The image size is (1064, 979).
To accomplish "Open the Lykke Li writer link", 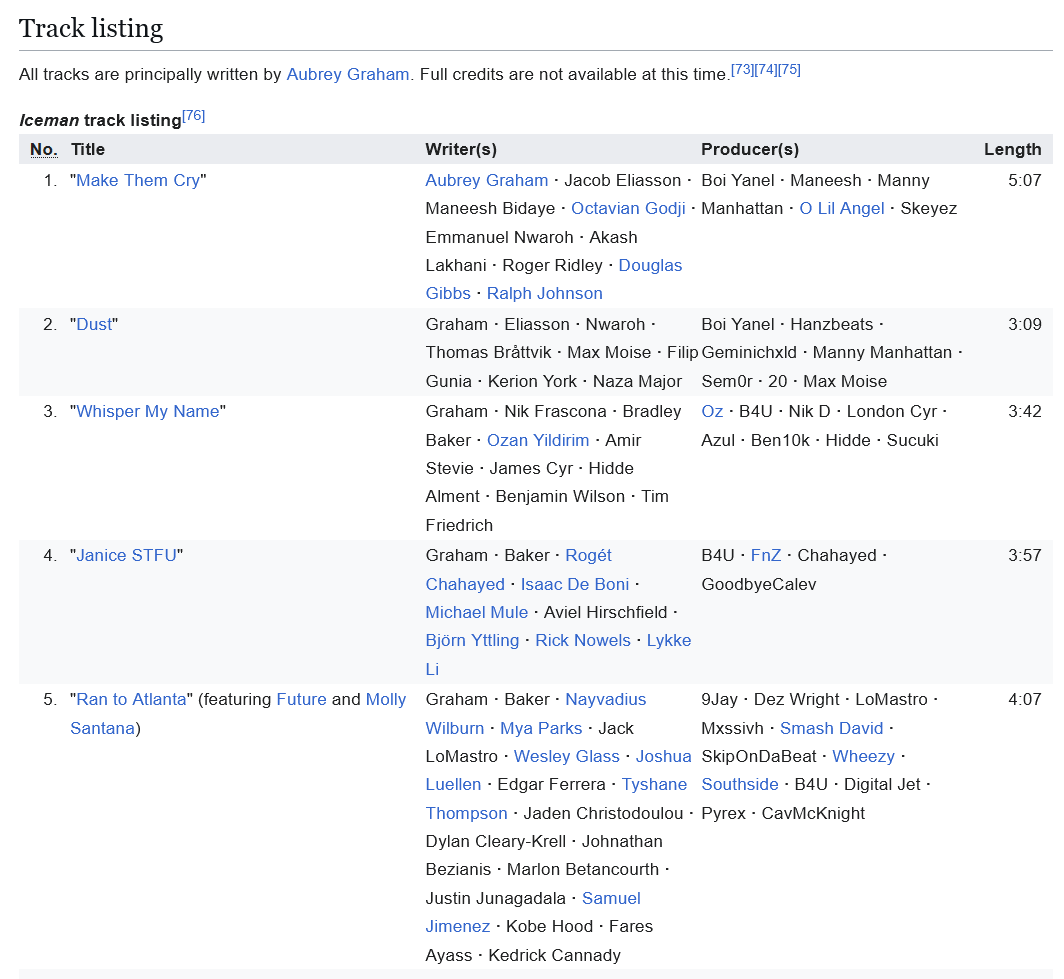I will tap(668, 640).
